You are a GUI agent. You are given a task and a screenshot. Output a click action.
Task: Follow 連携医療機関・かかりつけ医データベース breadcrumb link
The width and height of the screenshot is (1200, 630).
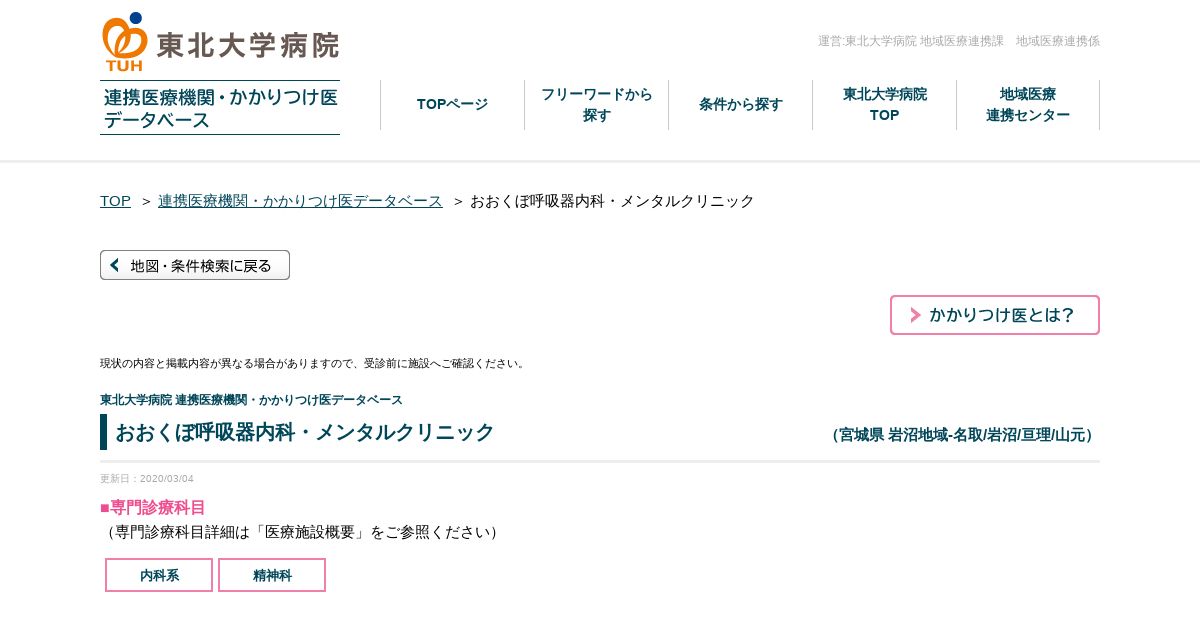pyautogui.click(x=300, y=201)
